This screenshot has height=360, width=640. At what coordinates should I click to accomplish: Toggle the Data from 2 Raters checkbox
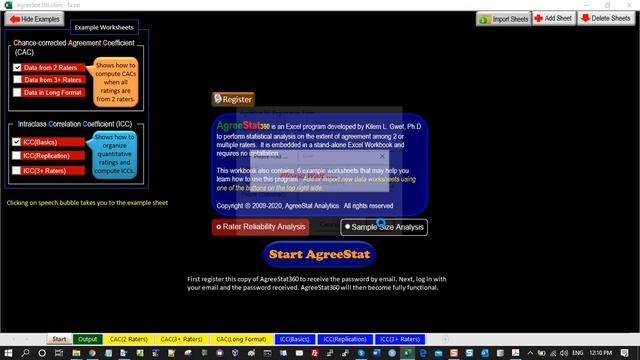17,68
